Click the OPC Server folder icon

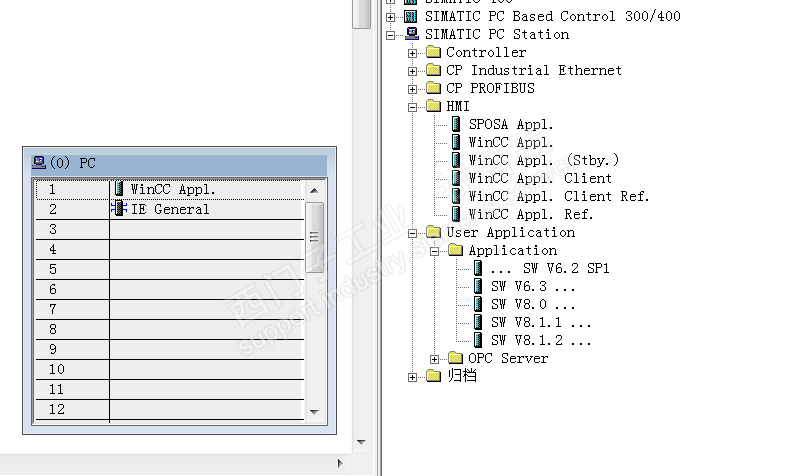coord(455,358)
